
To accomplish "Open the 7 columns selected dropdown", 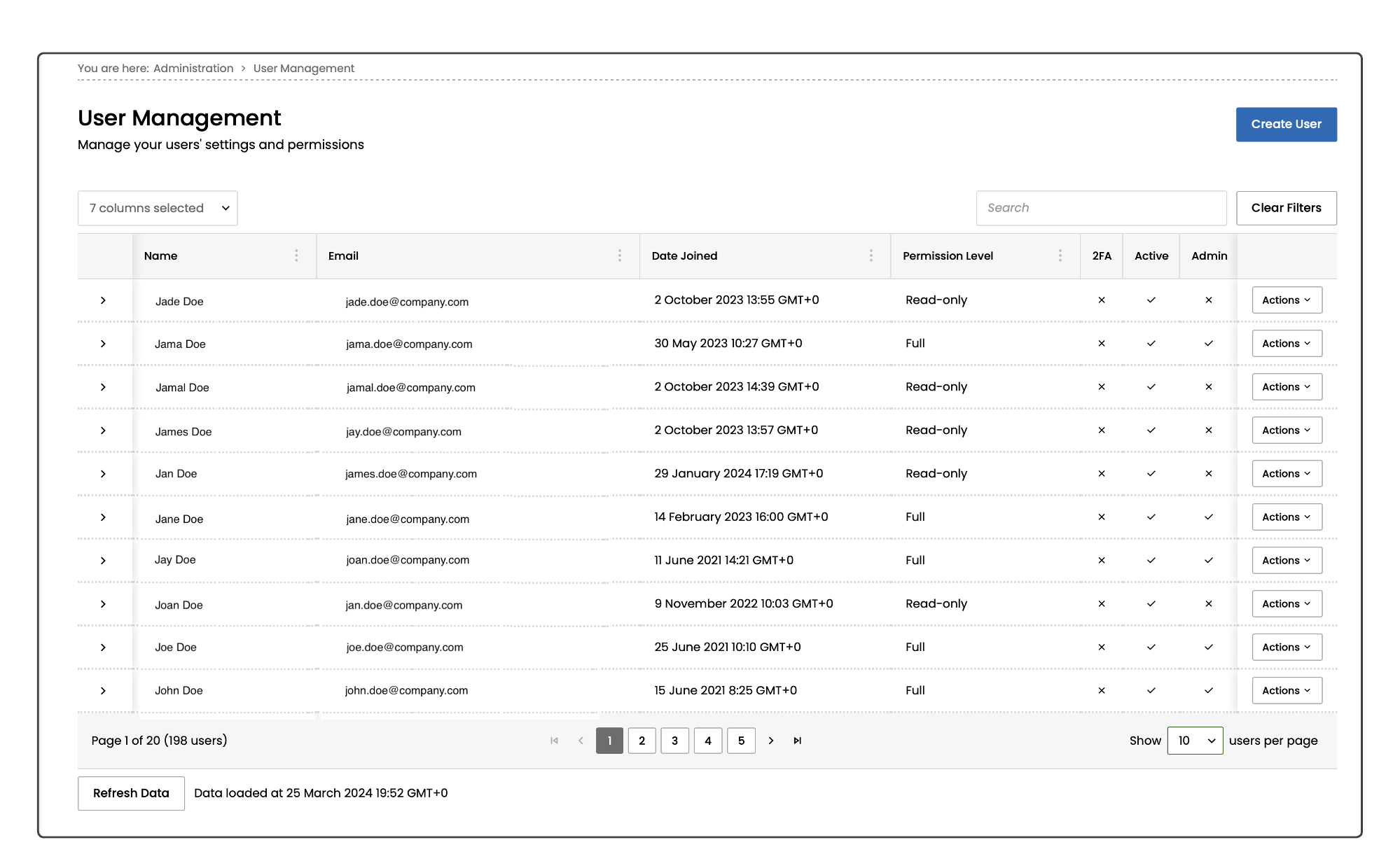I will (x=158, y=208).
